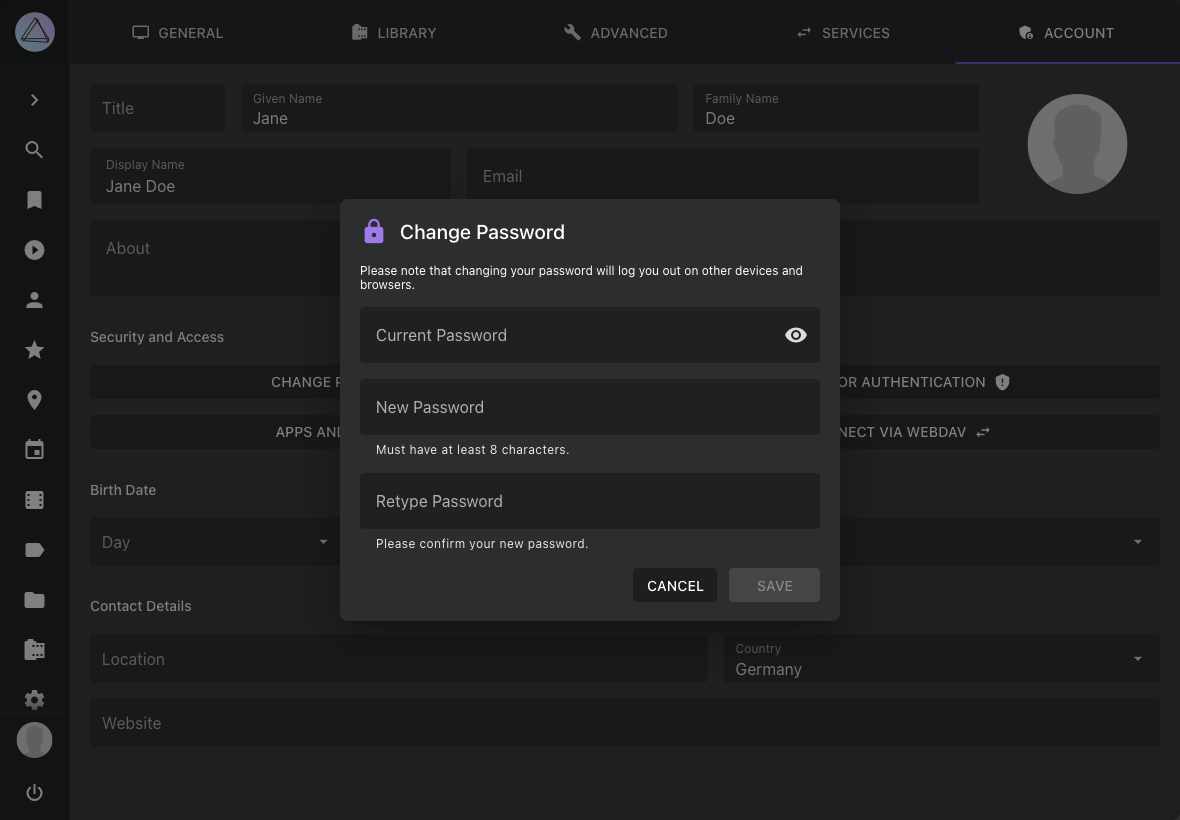
Task: Expand the rightmost birth date dropdown
Action: click(1137, 541)
